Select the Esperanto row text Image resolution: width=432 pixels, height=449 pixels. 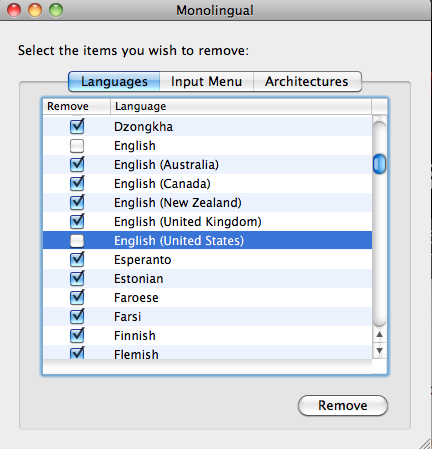click(x=143, y=260)
